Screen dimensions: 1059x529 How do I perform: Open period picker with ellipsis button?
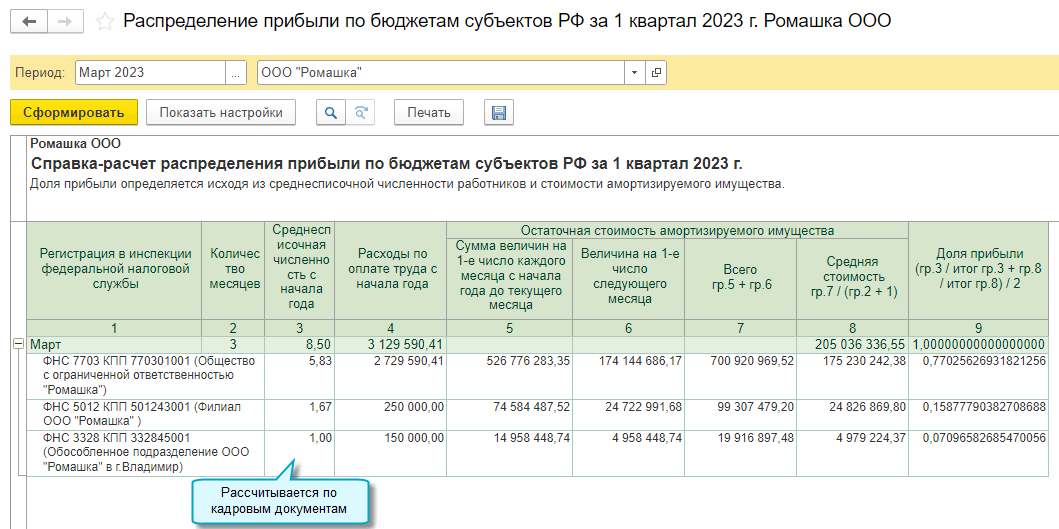pos(236,73)
